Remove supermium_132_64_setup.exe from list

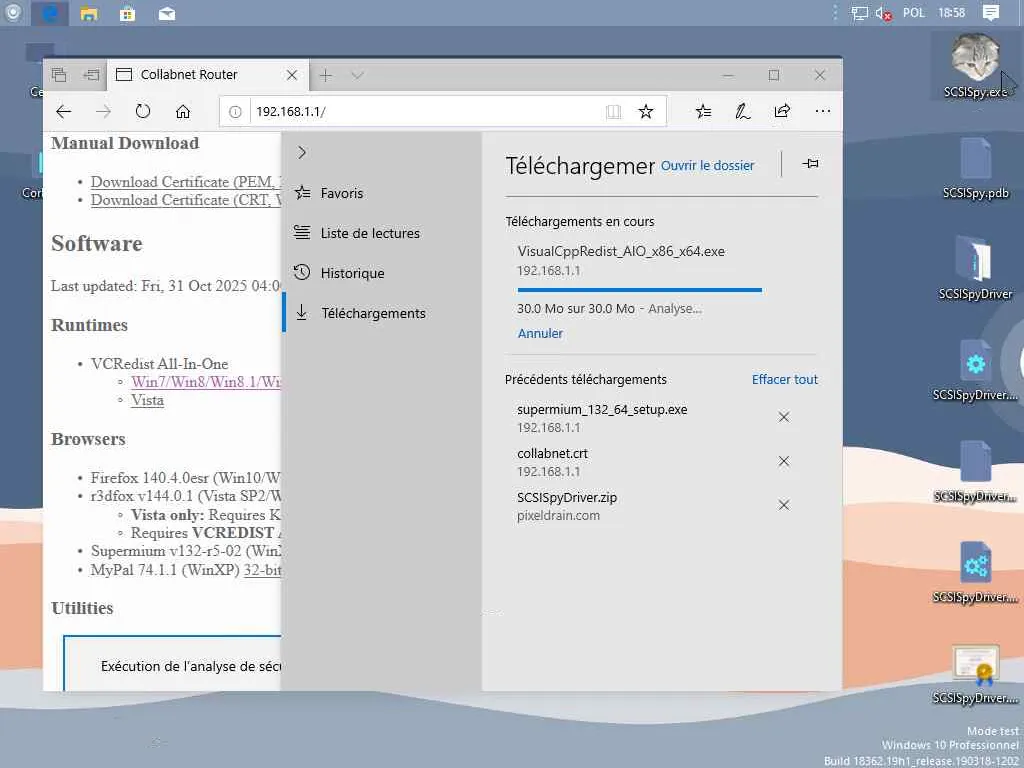784,417
